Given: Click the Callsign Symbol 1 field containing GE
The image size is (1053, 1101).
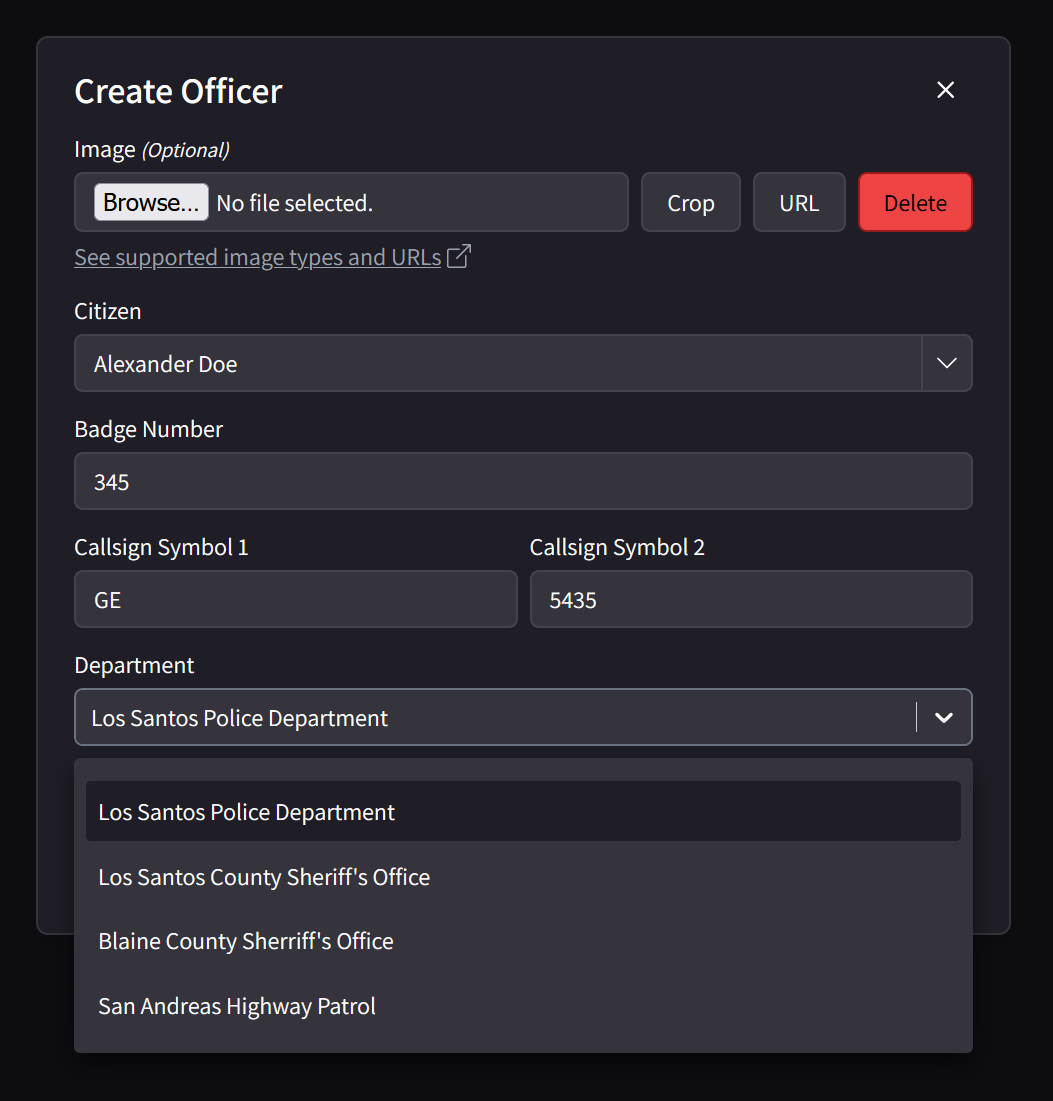Looking at the screenshot, I should coord(295,600).
